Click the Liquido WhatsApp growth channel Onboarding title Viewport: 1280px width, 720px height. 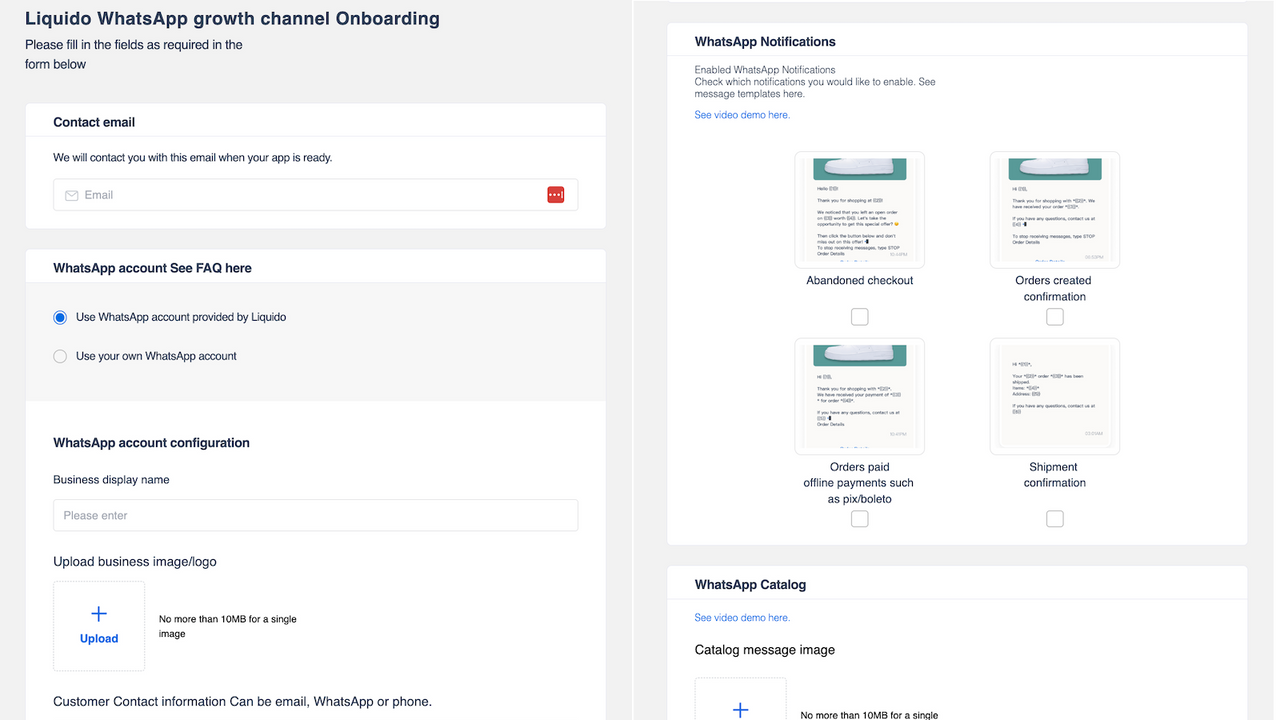[232, 19]
